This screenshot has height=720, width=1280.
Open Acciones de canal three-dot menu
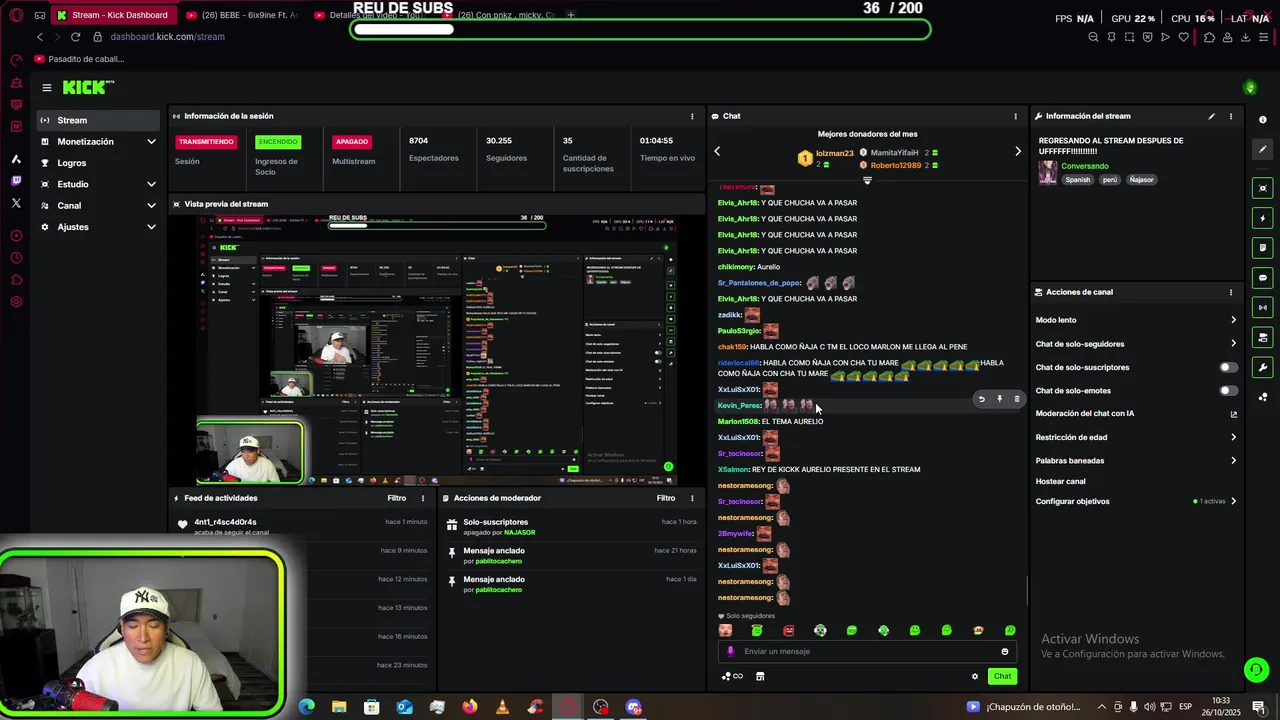tap(1231, 292)
